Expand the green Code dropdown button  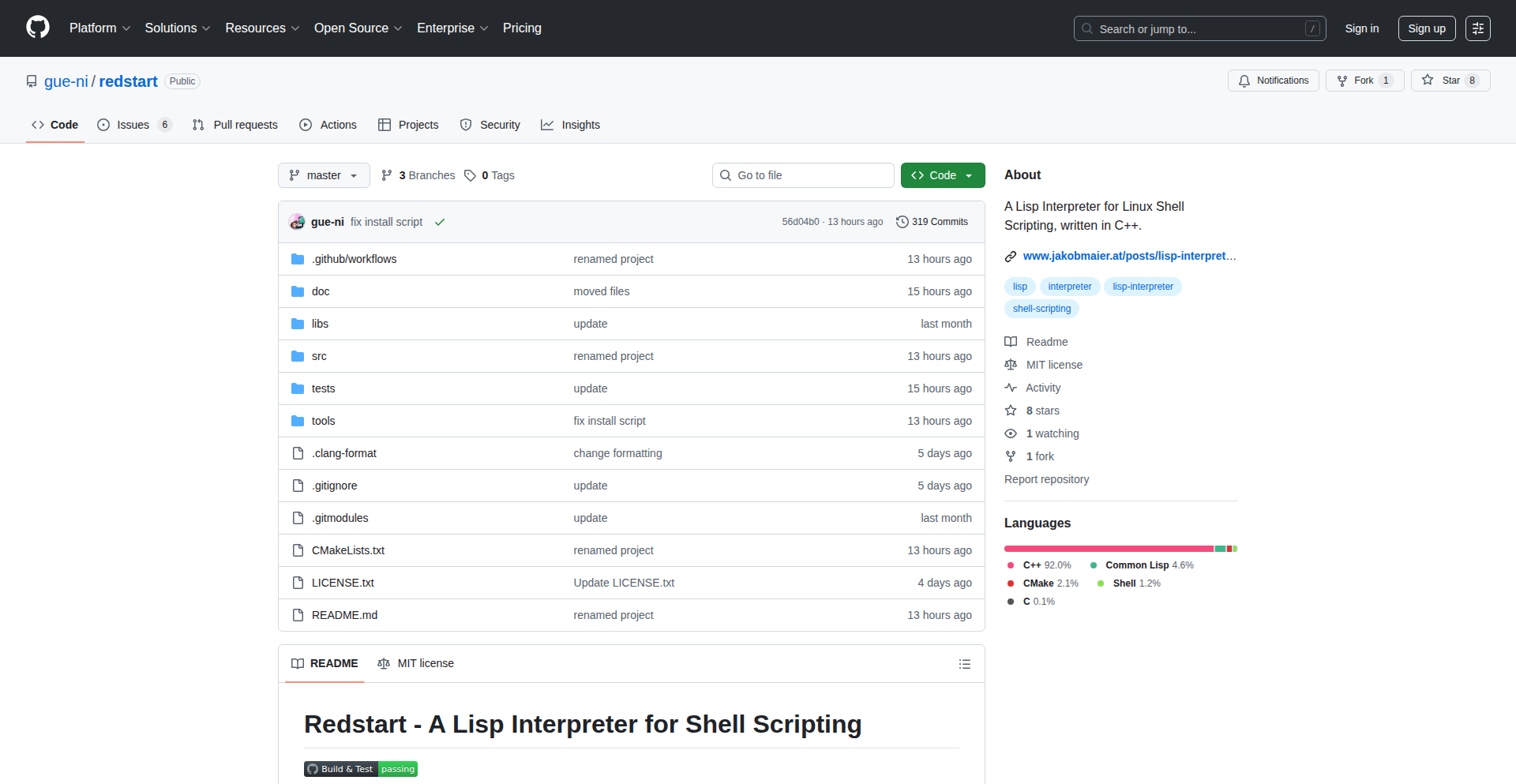(942, 175)
